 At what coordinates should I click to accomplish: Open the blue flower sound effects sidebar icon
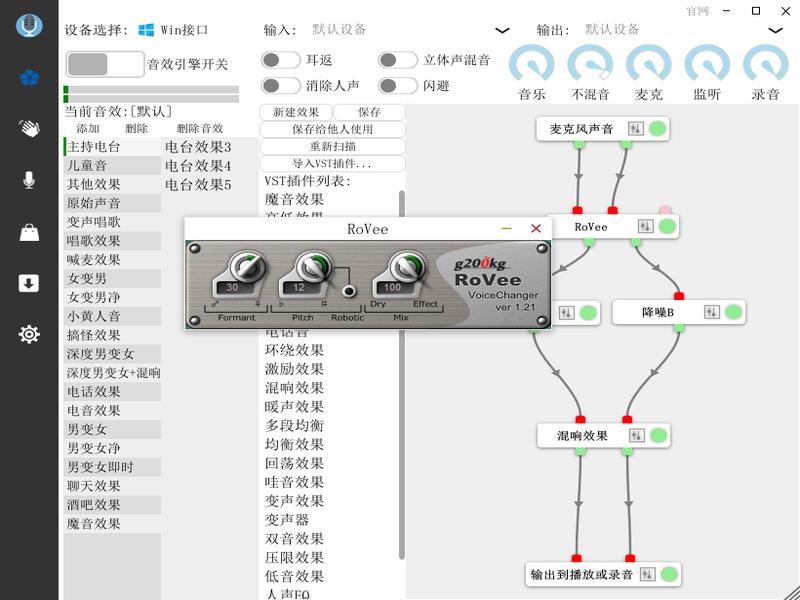coord(29,78)
